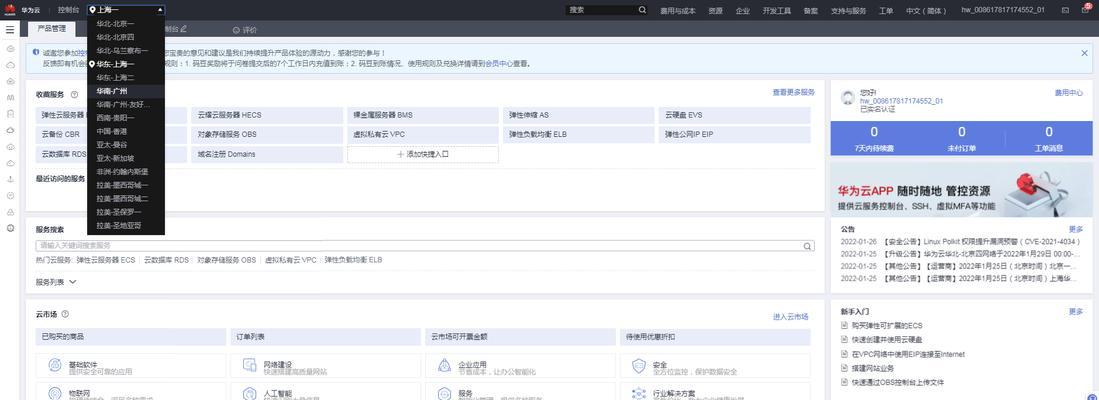The image size is (1099, 400).
Task: Open the 工单 menu item
Action: click(x=886, y=11)
